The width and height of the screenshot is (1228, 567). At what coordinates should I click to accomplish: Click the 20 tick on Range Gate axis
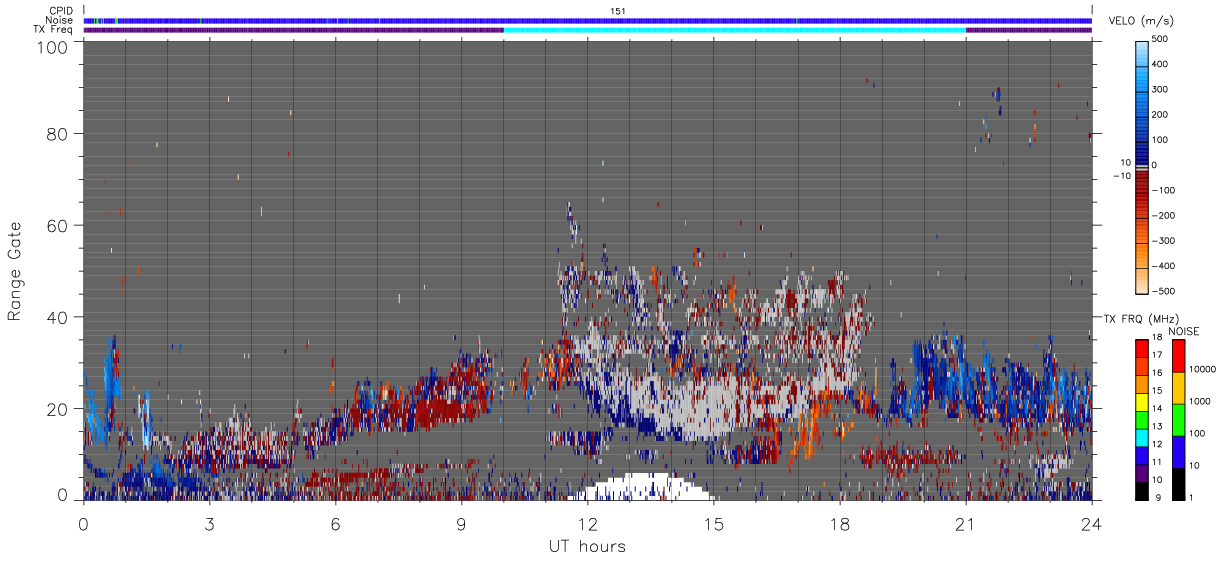click(x=57, y=409)
